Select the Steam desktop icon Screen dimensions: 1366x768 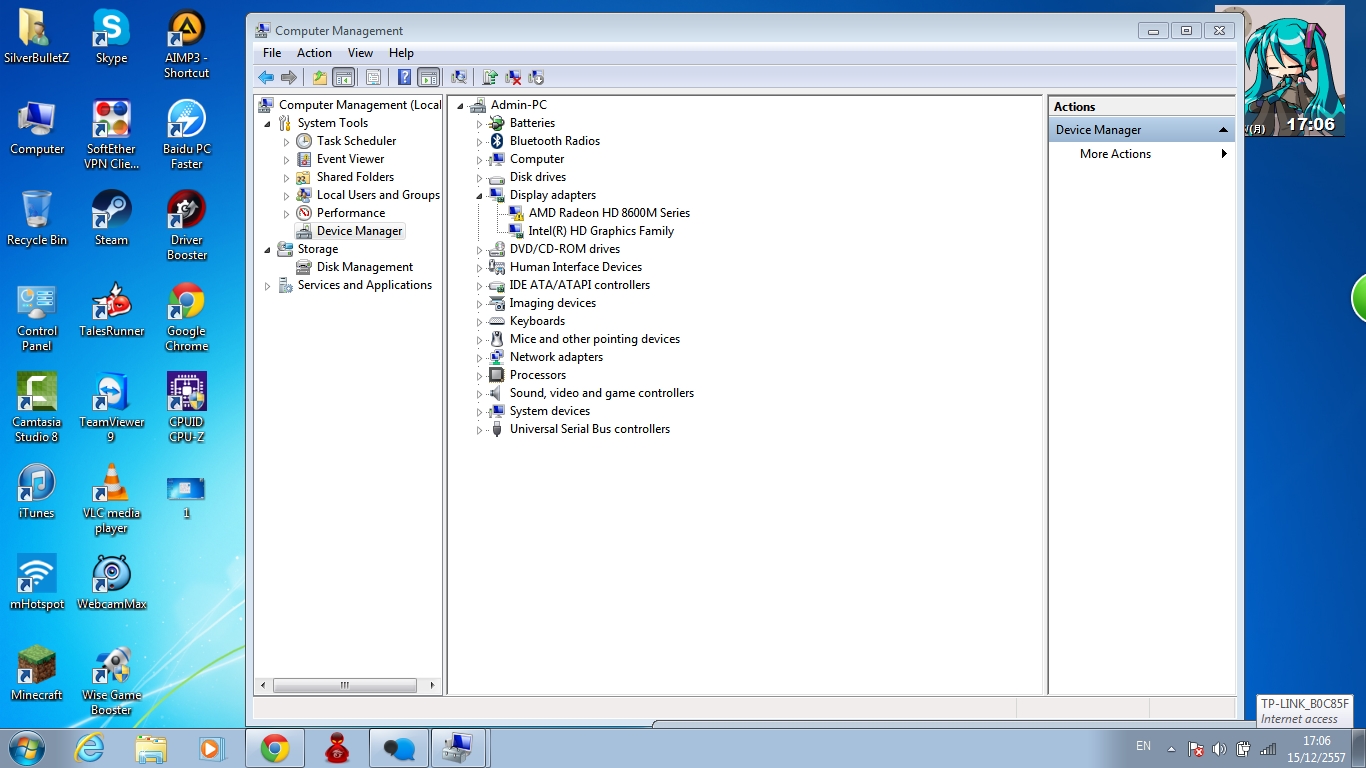pos(111,218)
